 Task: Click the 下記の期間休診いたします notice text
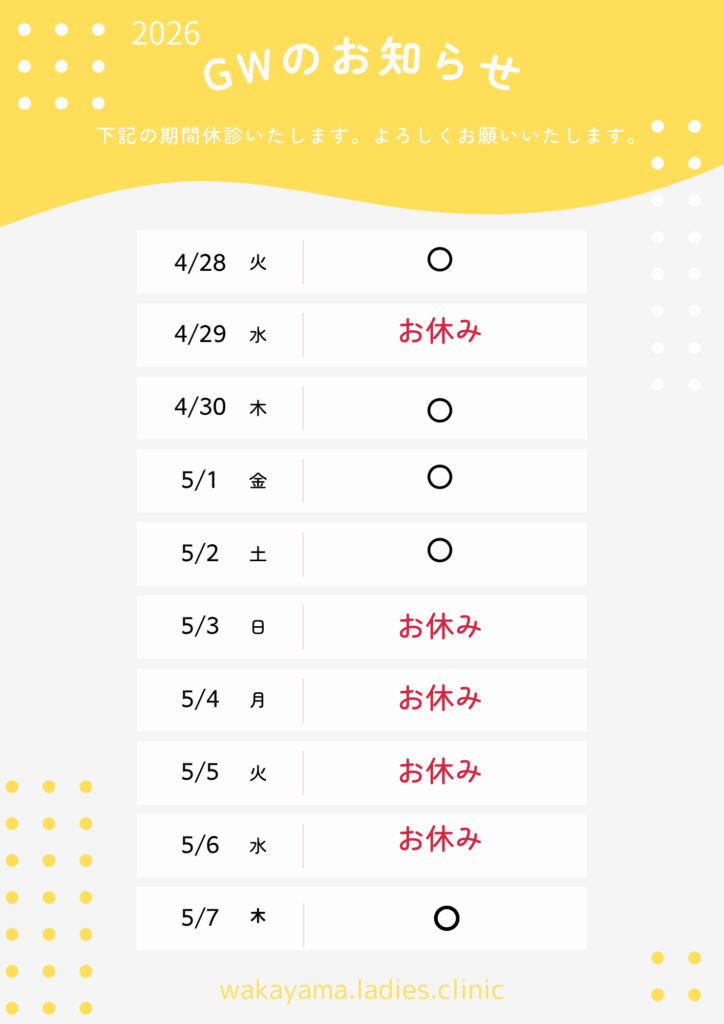coord(368,137)
